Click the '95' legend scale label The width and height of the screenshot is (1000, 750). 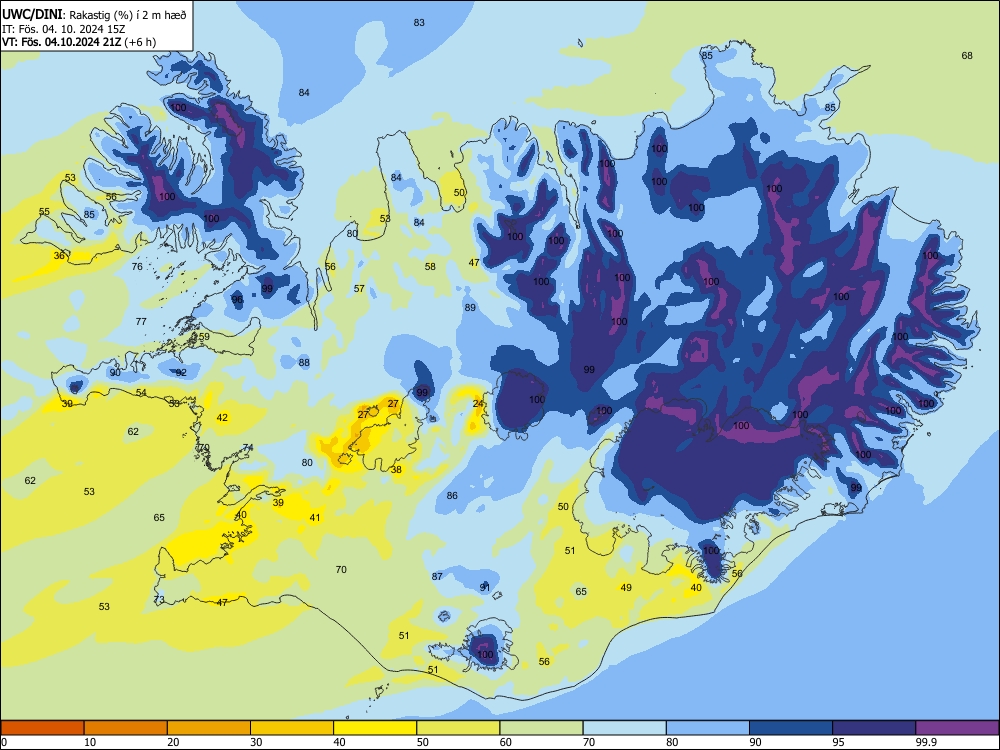[x=839, y=742]
